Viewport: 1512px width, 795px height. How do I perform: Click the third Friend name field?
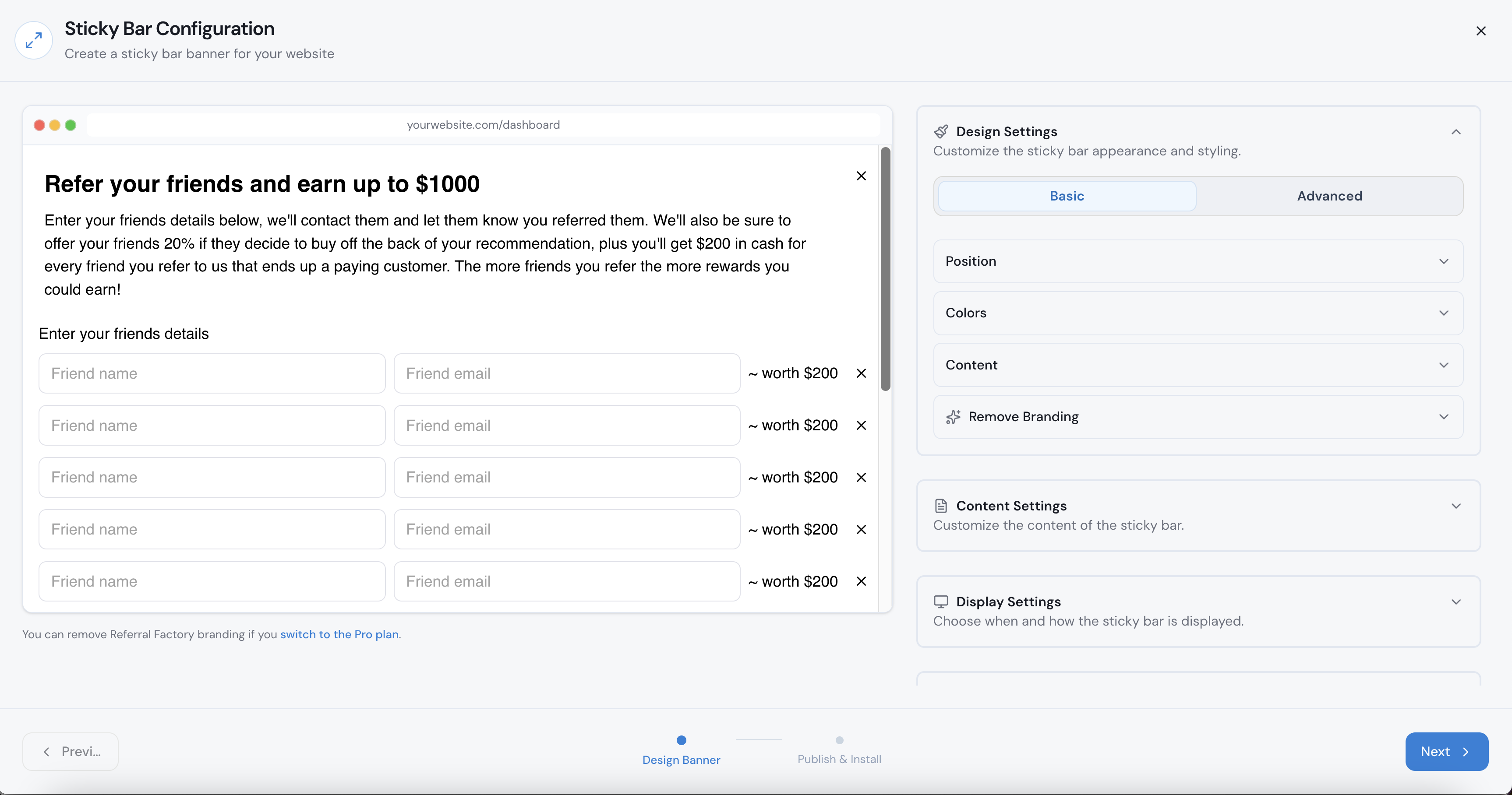click(212, 478)
